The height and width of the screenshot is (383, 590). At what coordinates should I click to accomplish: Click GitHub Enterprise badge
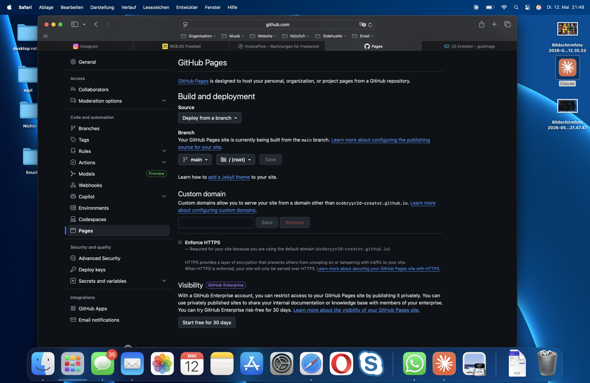pos(226,285)
